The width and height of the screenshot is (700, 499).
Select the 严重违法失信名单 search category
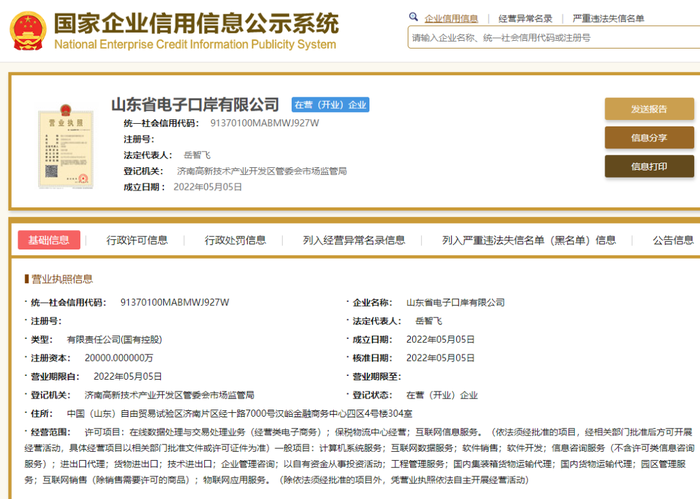pyautogui.click(x=608, y=18)
